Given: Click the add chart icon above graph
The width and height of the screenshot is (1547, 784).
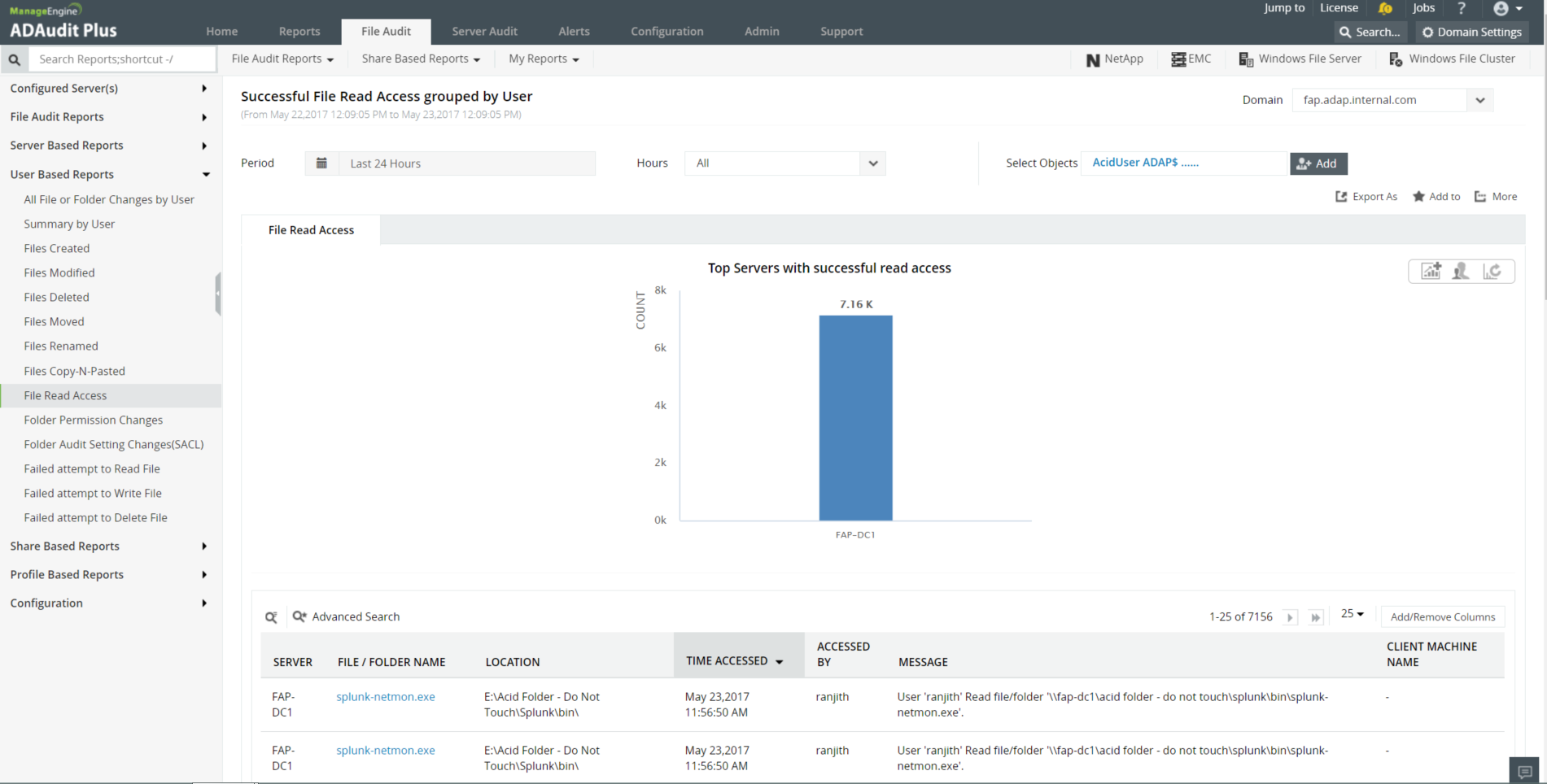Looking at the screenshot, I should [x=1431, y=272].
